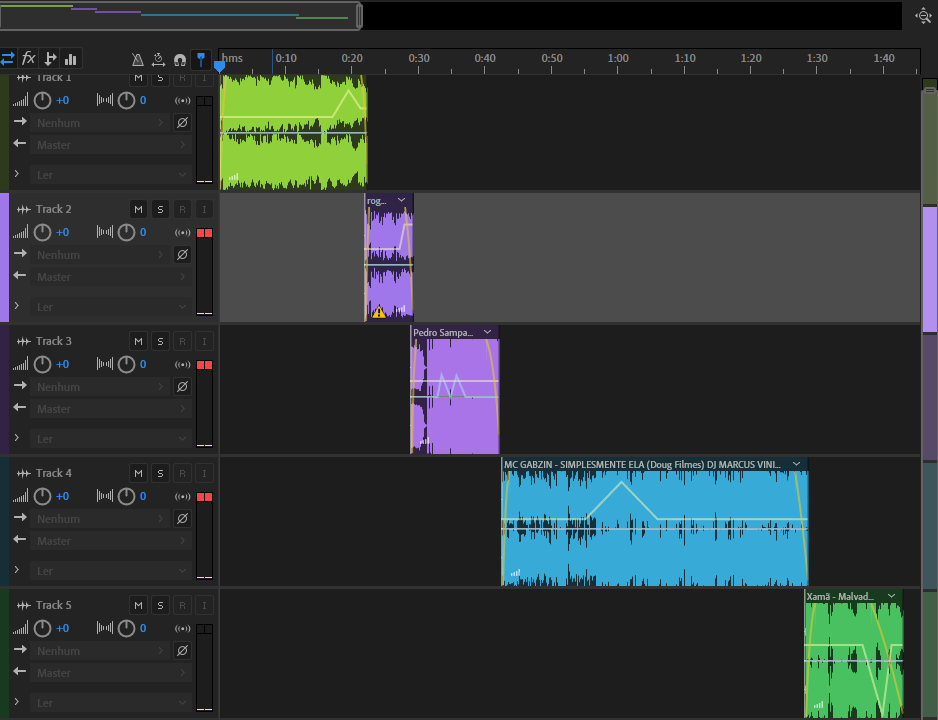Viewport: 938px width, 720px height.
Task: Open the MC GABZIN clip dropdown menu
Action: click(796, 464)
